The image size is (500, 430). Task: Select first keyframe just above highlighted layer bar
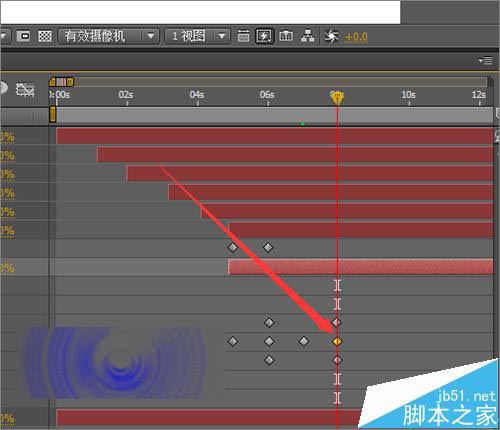tap(232, 247)
